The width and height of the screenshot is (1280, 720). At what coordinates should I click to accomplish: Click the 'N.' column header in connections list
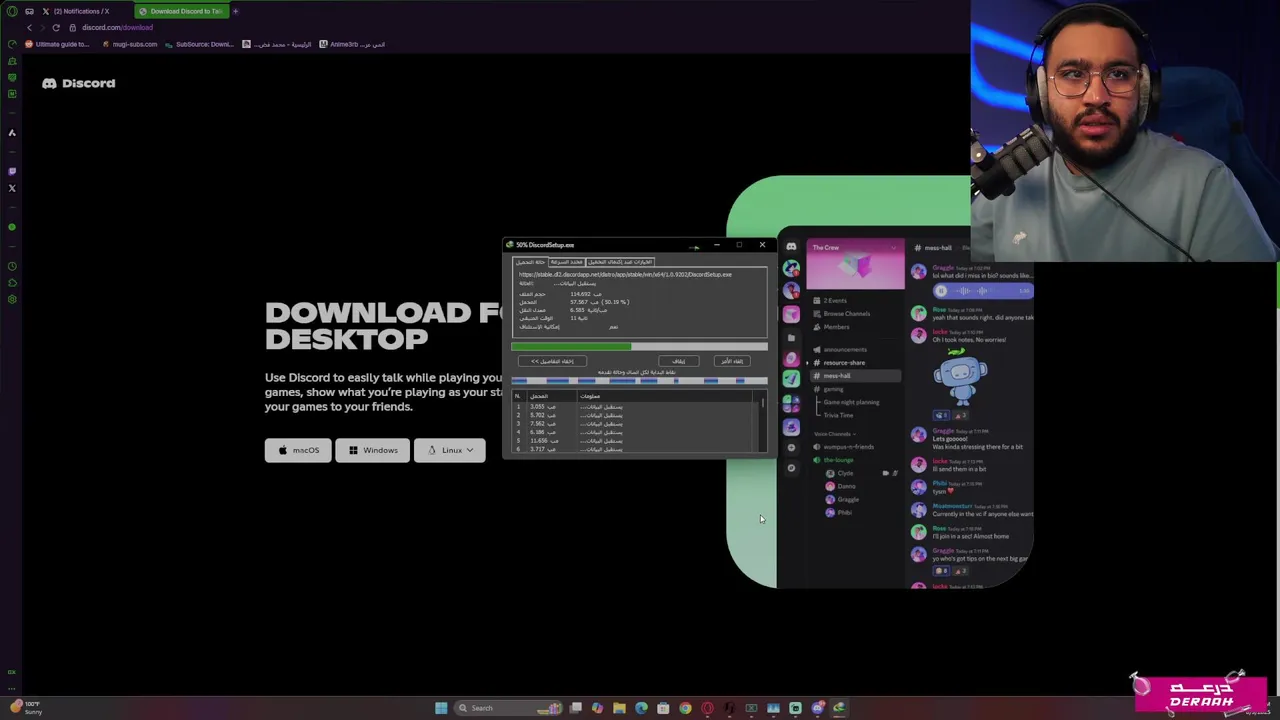coord(518,396)
